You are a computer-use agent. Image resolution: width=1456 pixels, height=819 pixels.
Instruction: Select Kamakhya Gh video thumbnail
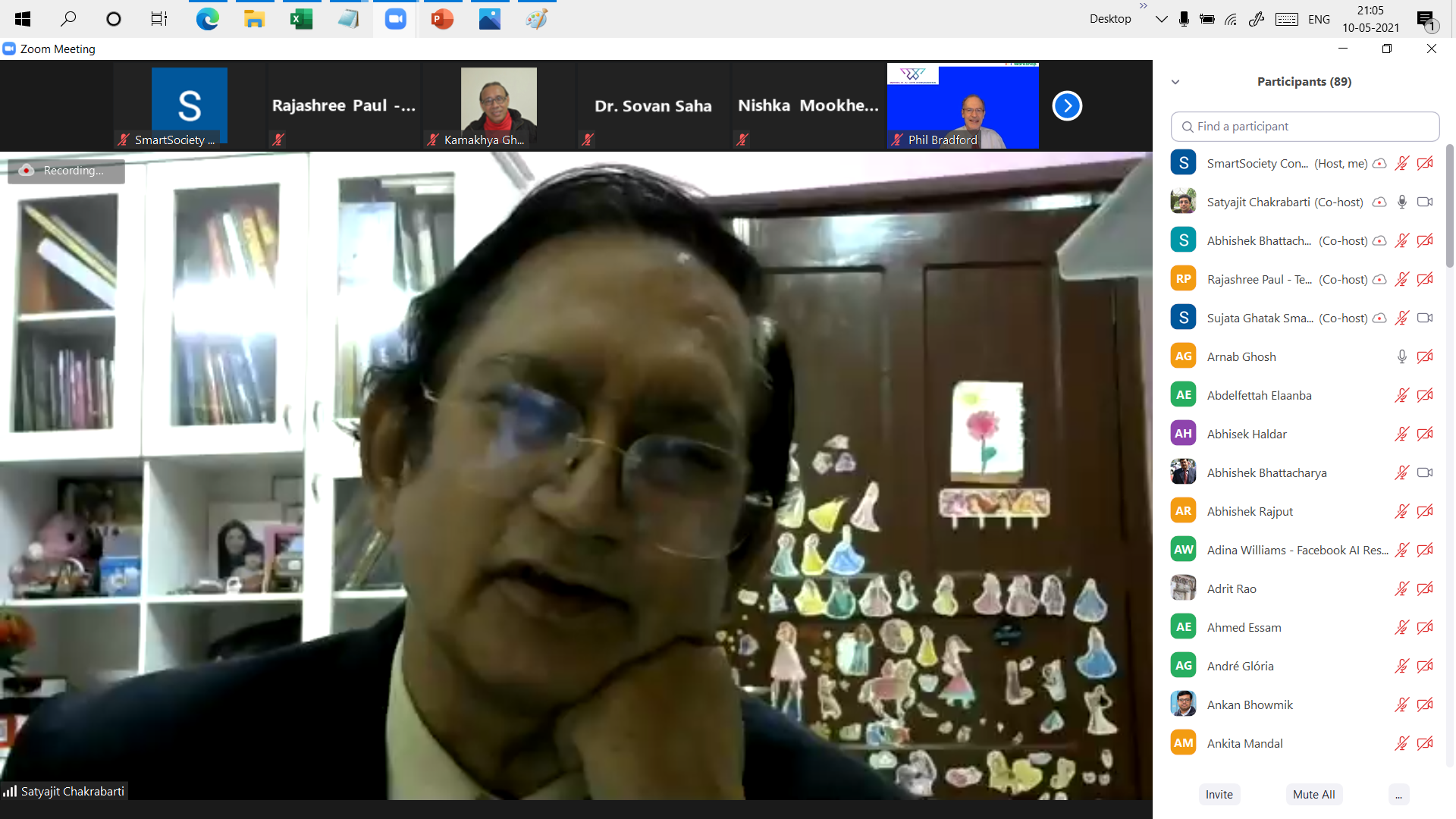[498, 105]
